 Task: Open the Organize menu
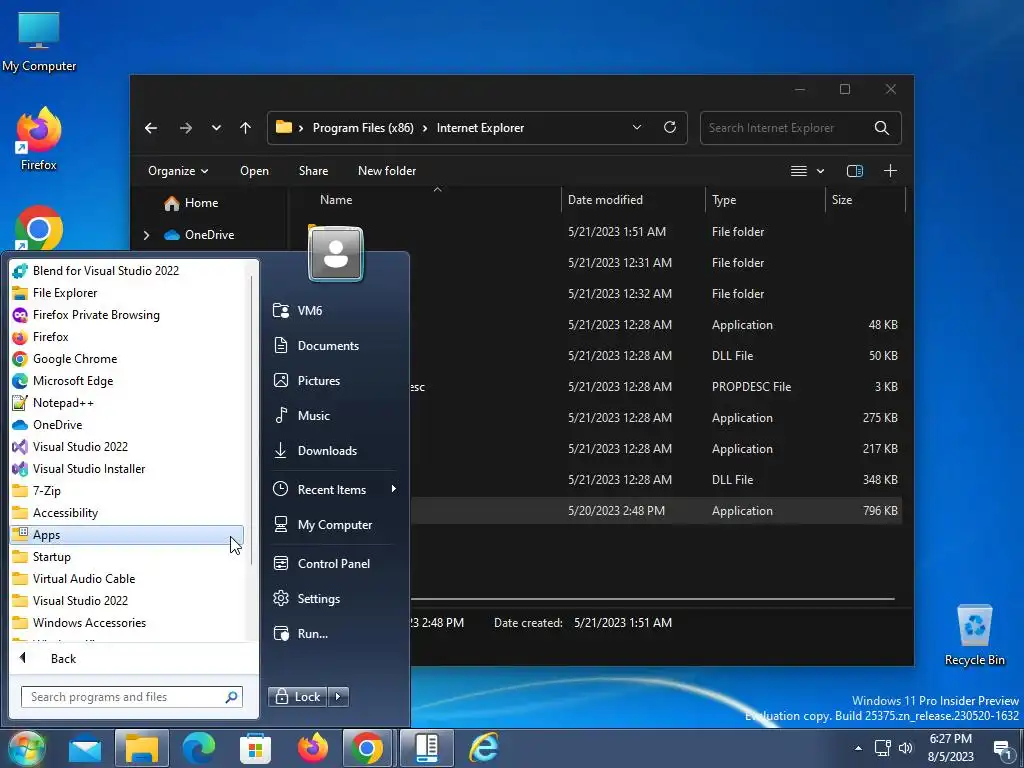pos(178,171)
